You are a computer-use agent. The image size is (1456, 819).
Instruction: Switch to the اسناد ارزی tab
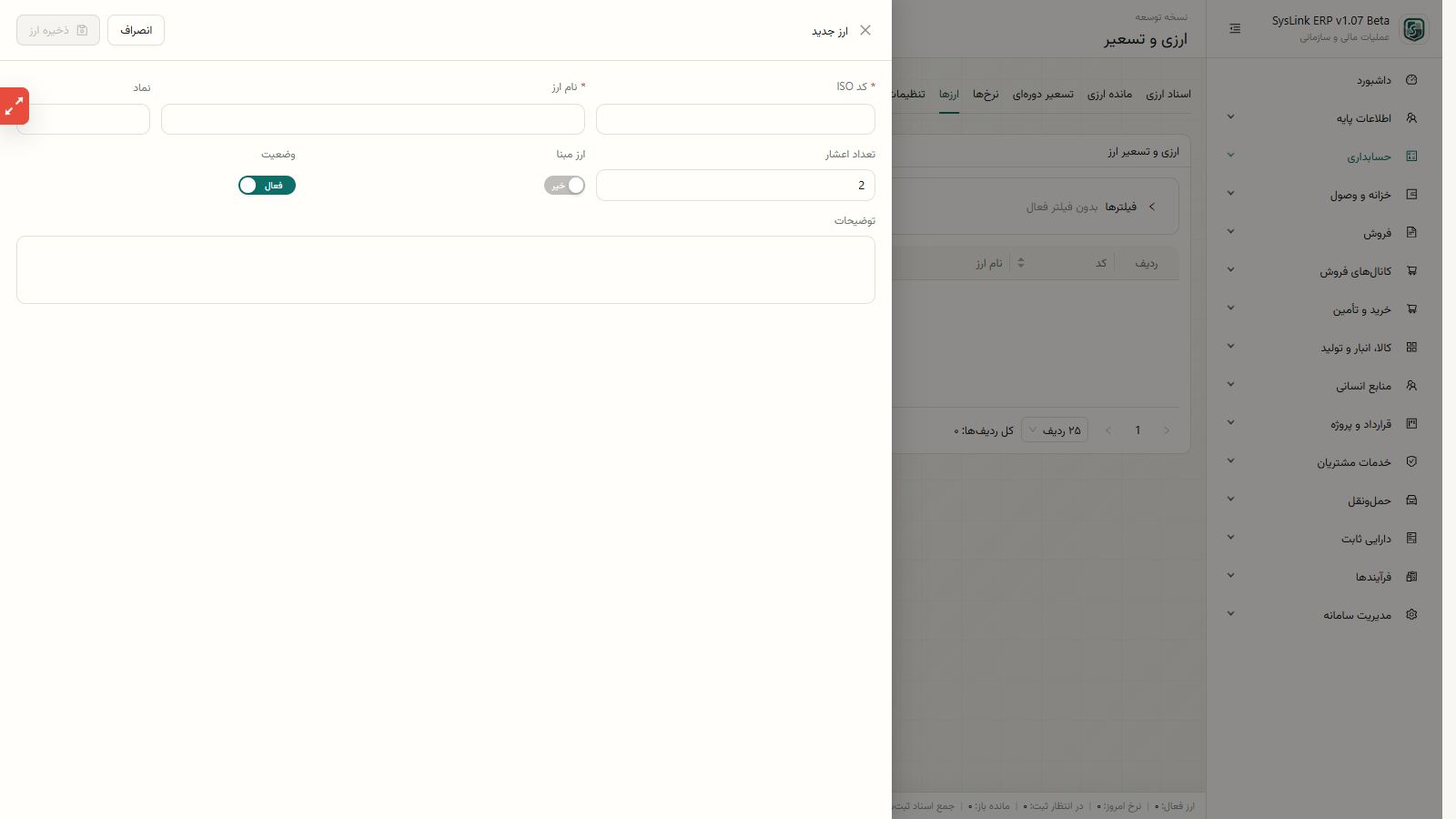[x=1168, y=95]
